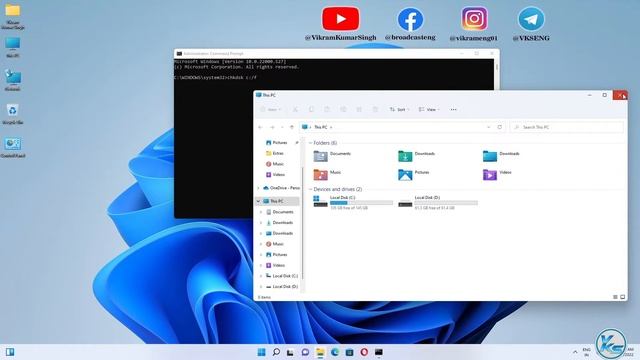Image resolution: width=640 pixels, height=360 pixels.
Task: Select Local Disk (C:) drive in main pane
Action: [x=353, y=202]
